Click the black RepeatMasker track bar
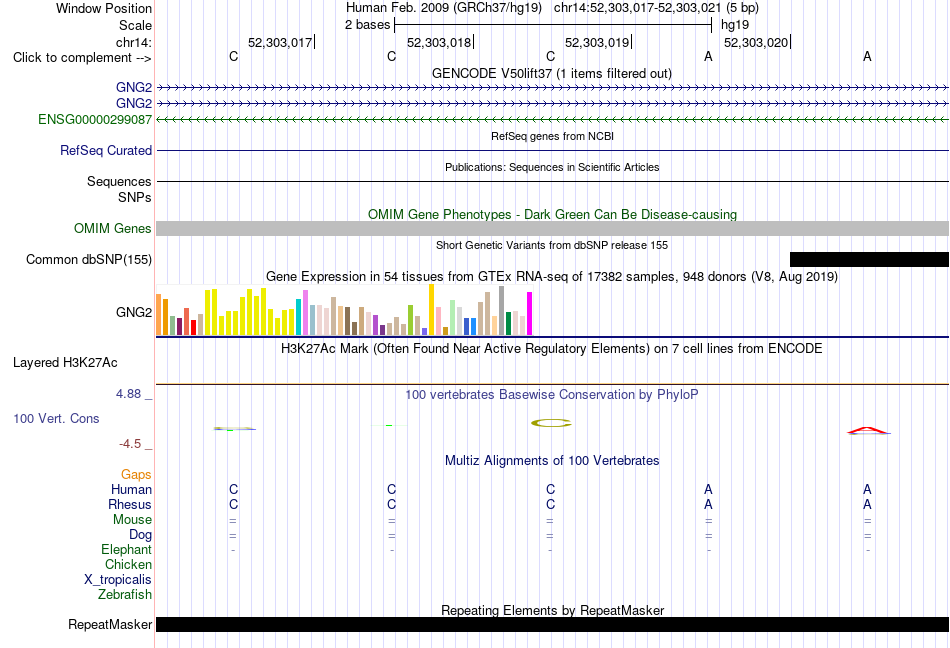This screenshot has width=950, height=648. [x=552, y=624]
